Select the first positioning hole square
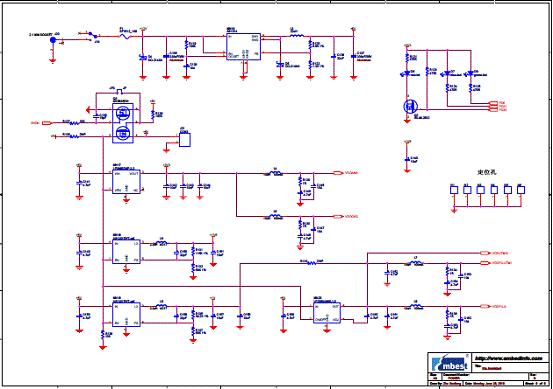The image size is (553, 389). pos(454,190)
